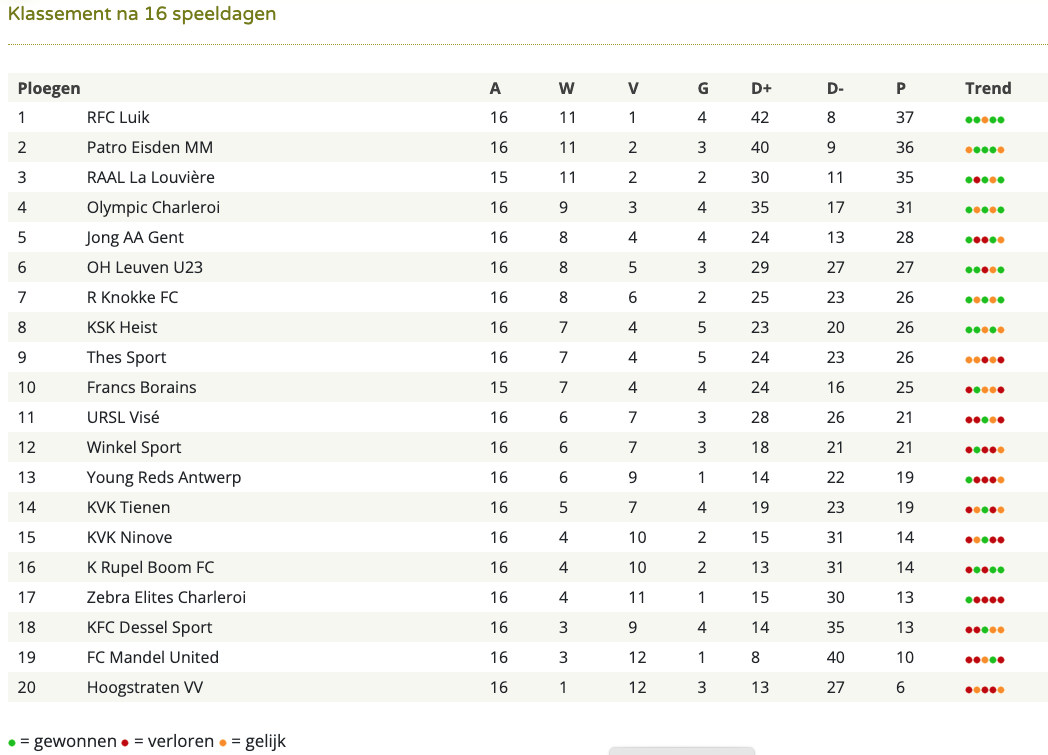Open Olympic Charleroi team name
The width and height of the screenshot is (1048, 755).
(x=153, y=207)
